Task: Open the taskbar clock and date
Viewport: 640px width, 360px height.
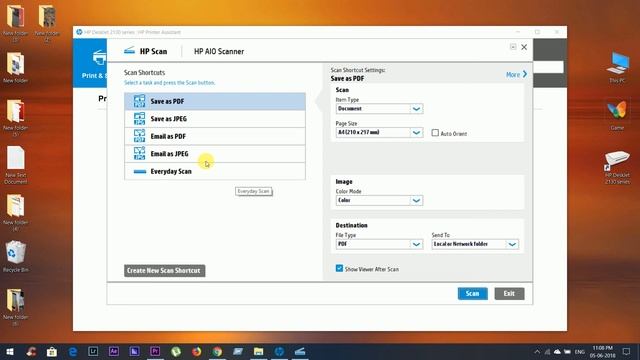Action: 602,351
